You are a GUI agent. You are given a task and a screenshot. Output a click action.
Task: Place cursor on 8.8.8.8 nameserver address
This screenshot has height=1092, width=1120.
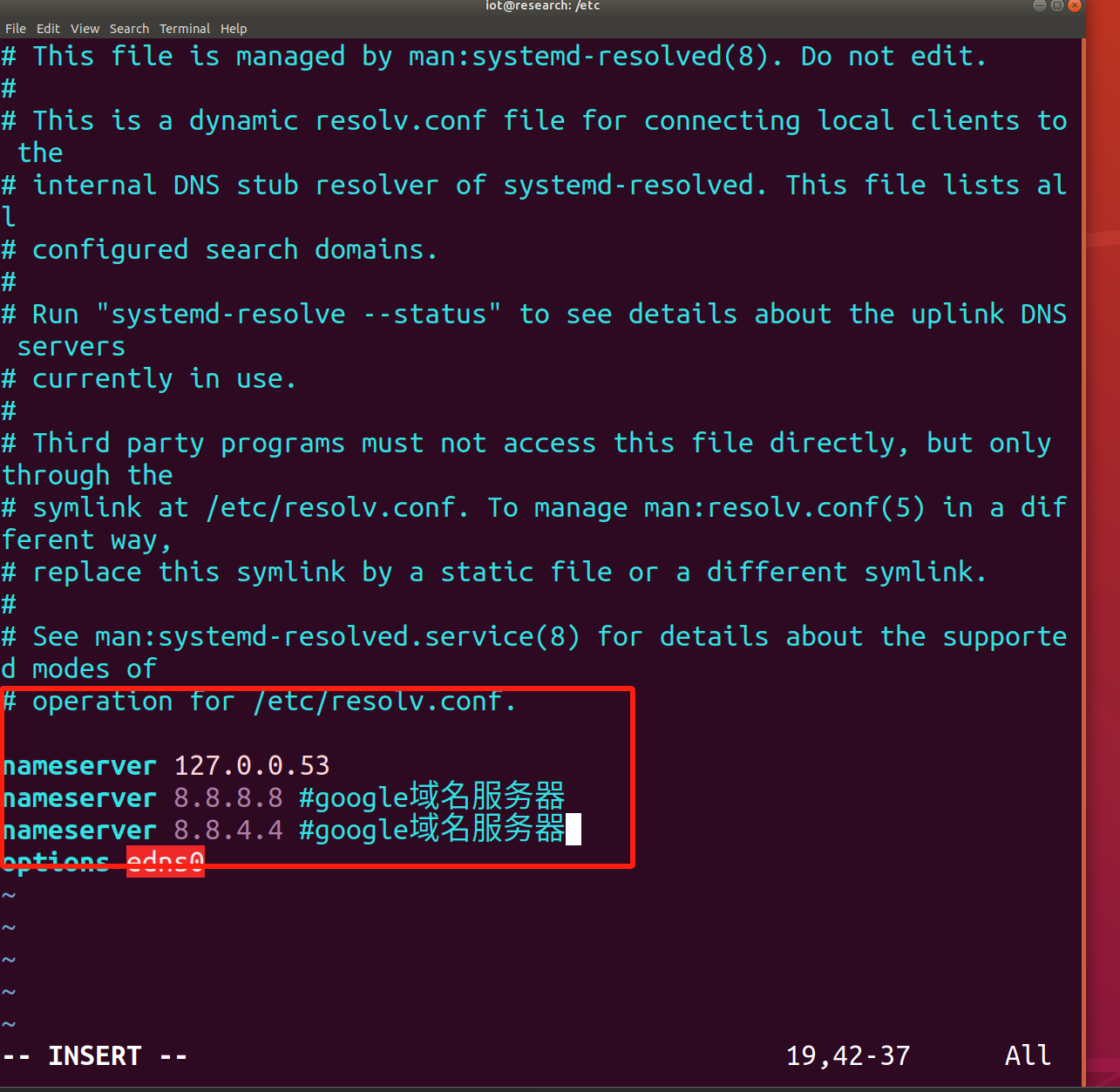(228, 798)
